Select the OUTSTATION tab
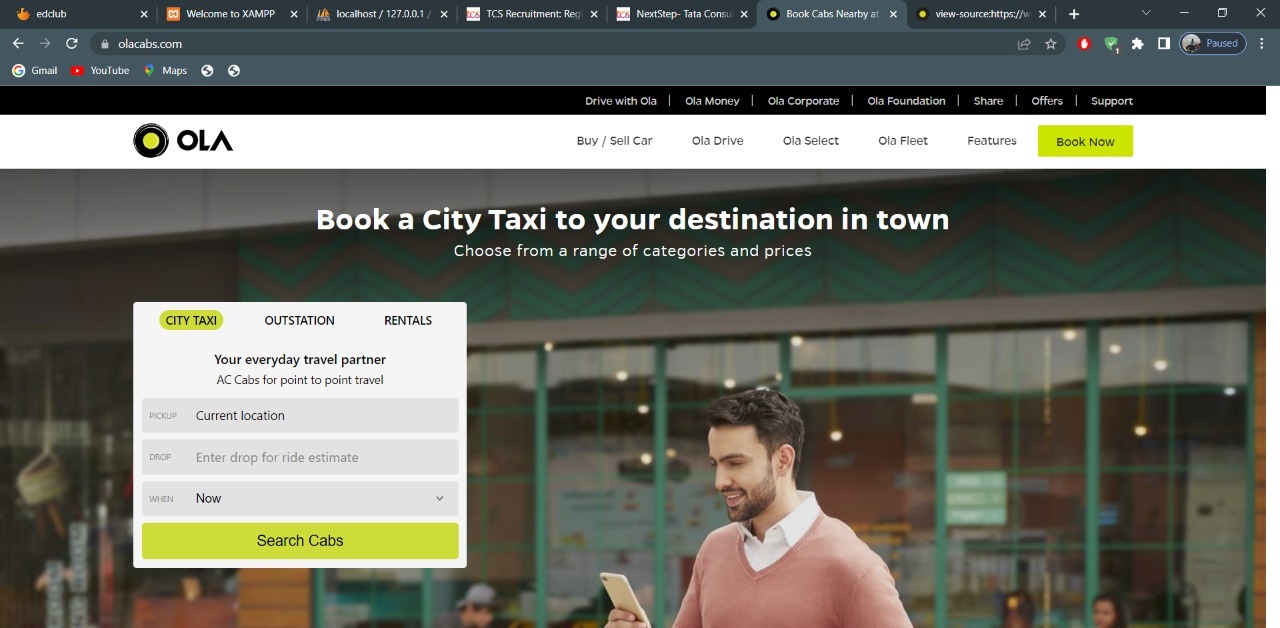The image size is (1280, 628). coord(299,320)
